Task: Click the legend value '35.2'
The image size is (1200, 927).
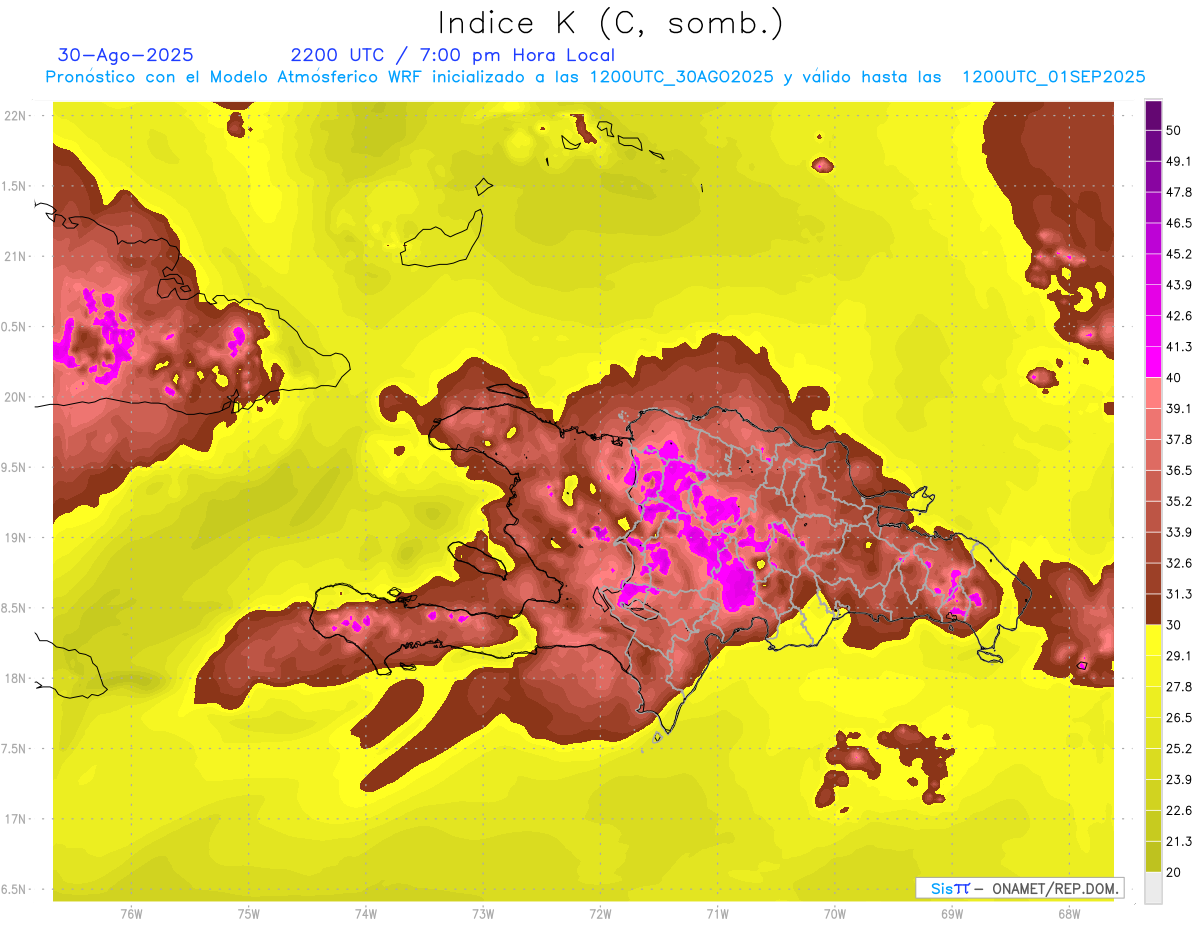Action: point(1179,502)
